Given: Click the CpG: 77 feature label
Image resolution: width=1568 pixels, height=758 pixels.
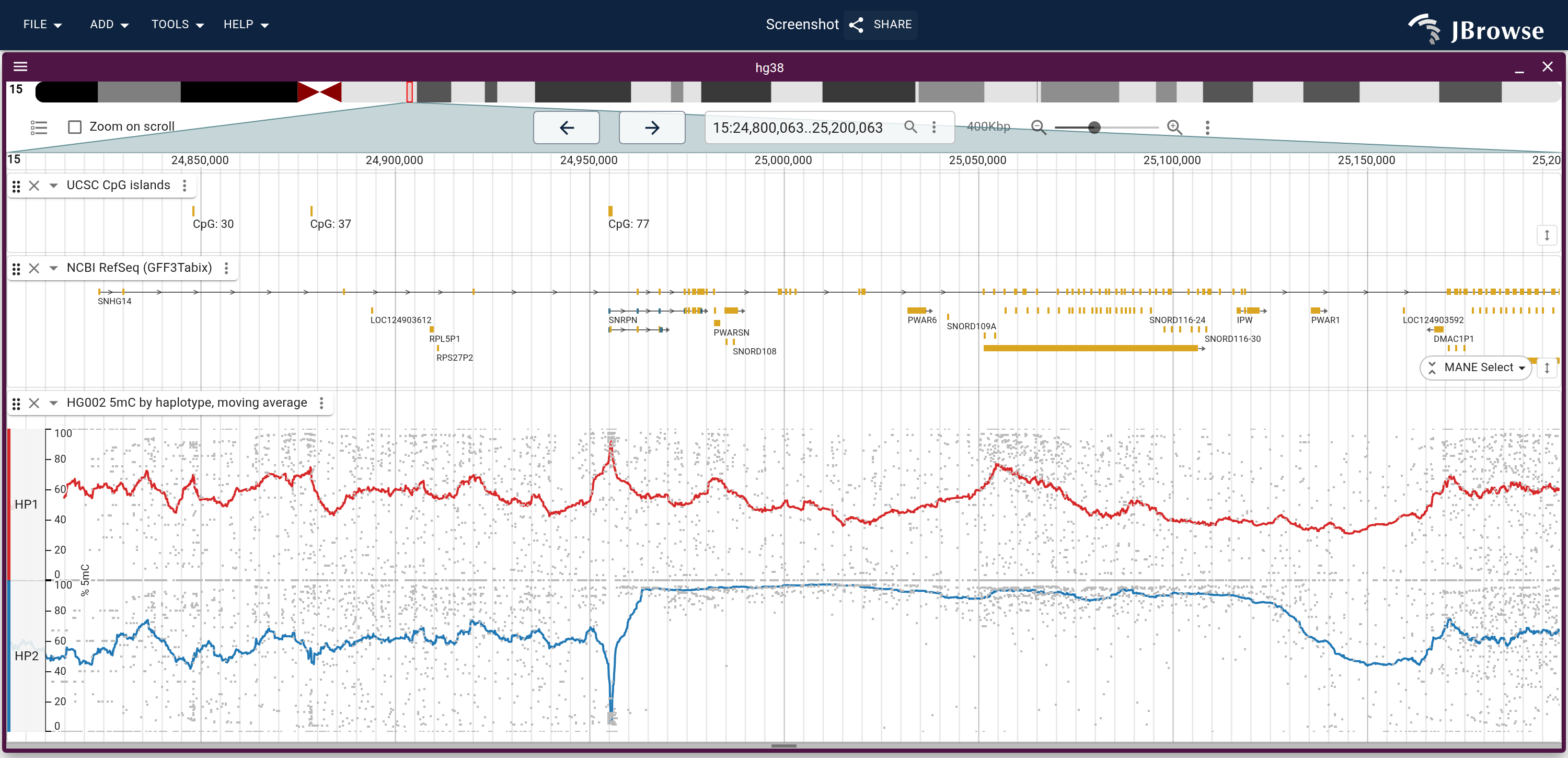Looking at the screenshot, I should 629,224.
